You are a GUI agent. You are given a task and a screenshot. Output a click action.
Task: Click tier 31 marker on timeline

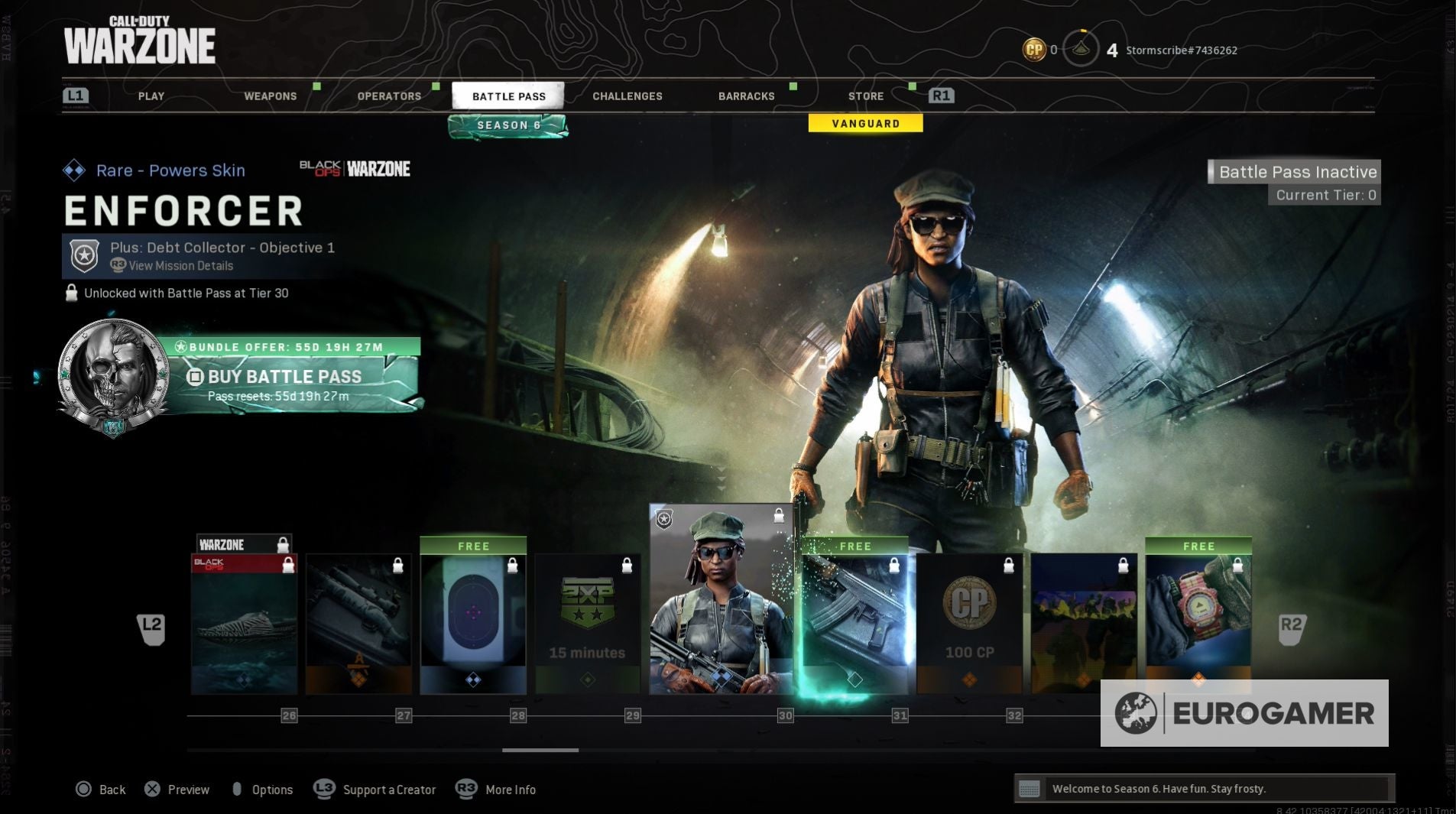pyautogui.click(x=900, y=715)
